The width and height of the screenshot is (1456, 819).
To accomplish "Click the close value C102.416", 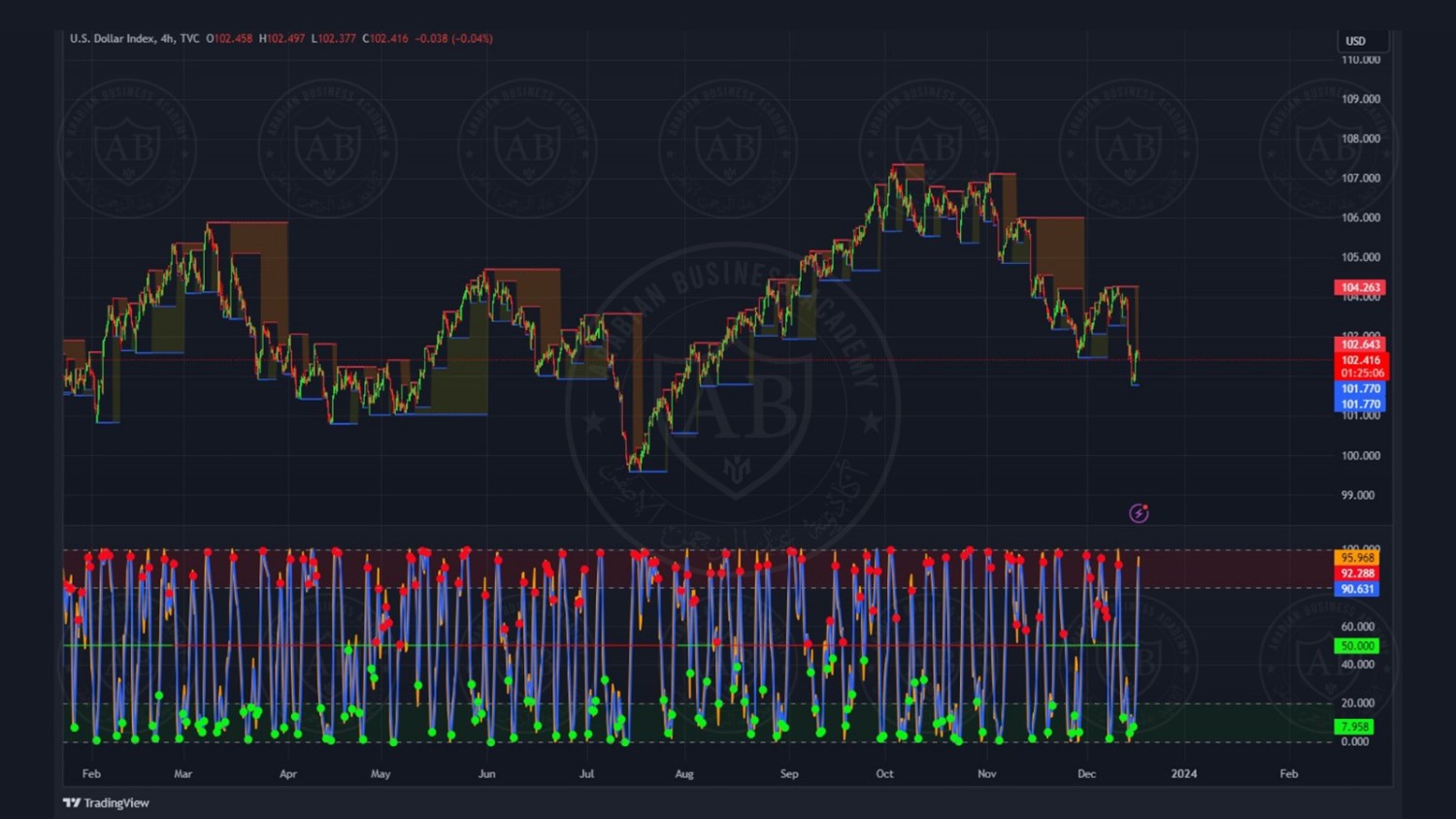I will (385, 39).
